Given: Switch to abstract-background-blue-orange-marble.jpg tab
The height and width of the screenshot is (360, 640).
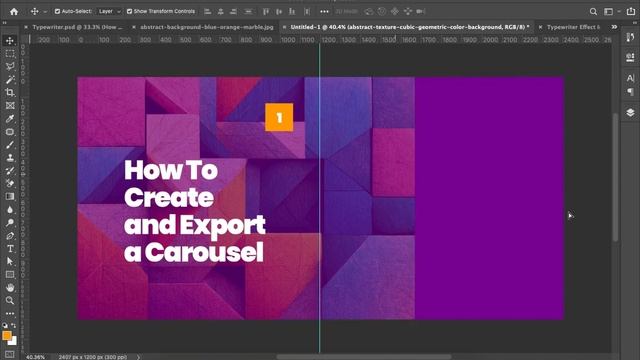Looking at the screenshot, I should pyautogui.click(x=207, y=27).
